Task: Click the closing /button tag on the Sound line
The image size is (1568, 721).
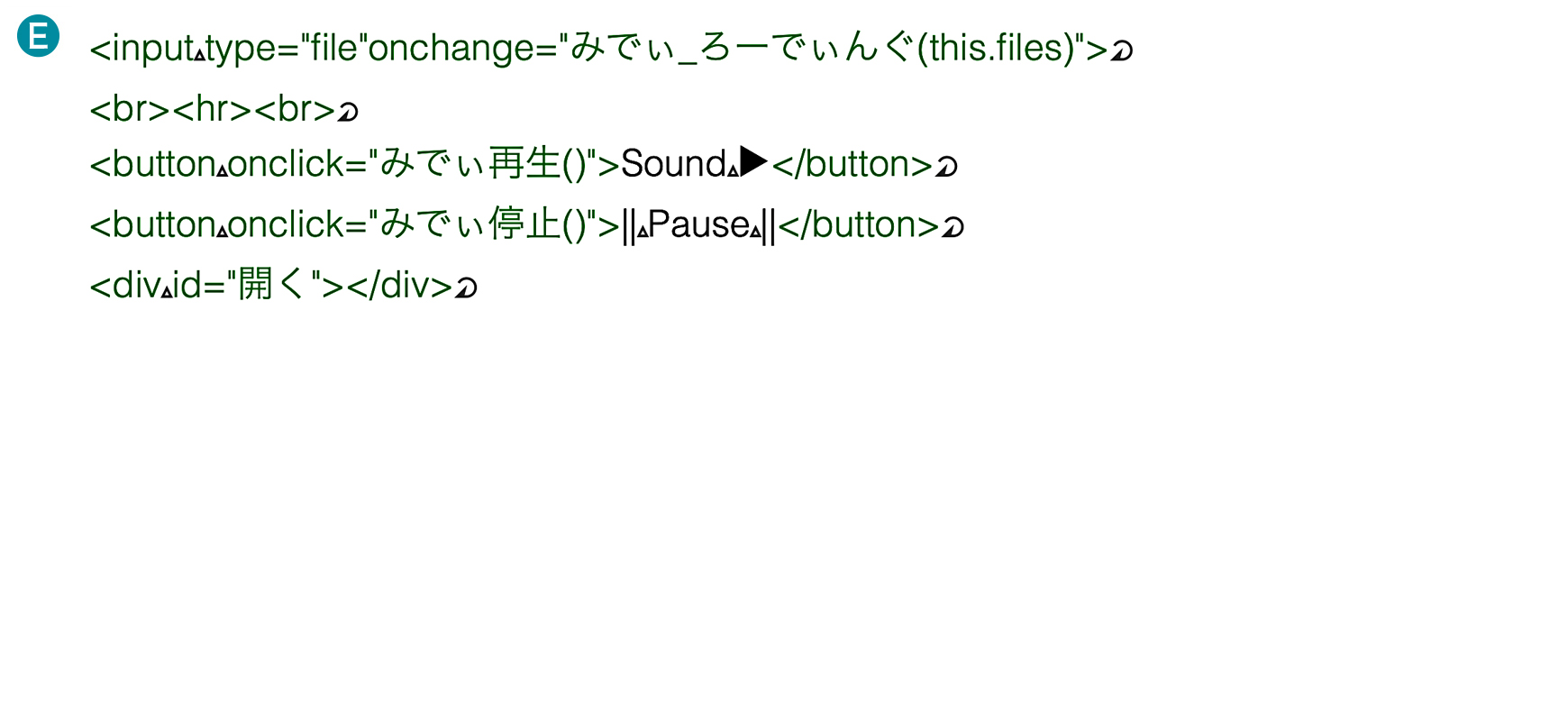Action: pos(852,164)
